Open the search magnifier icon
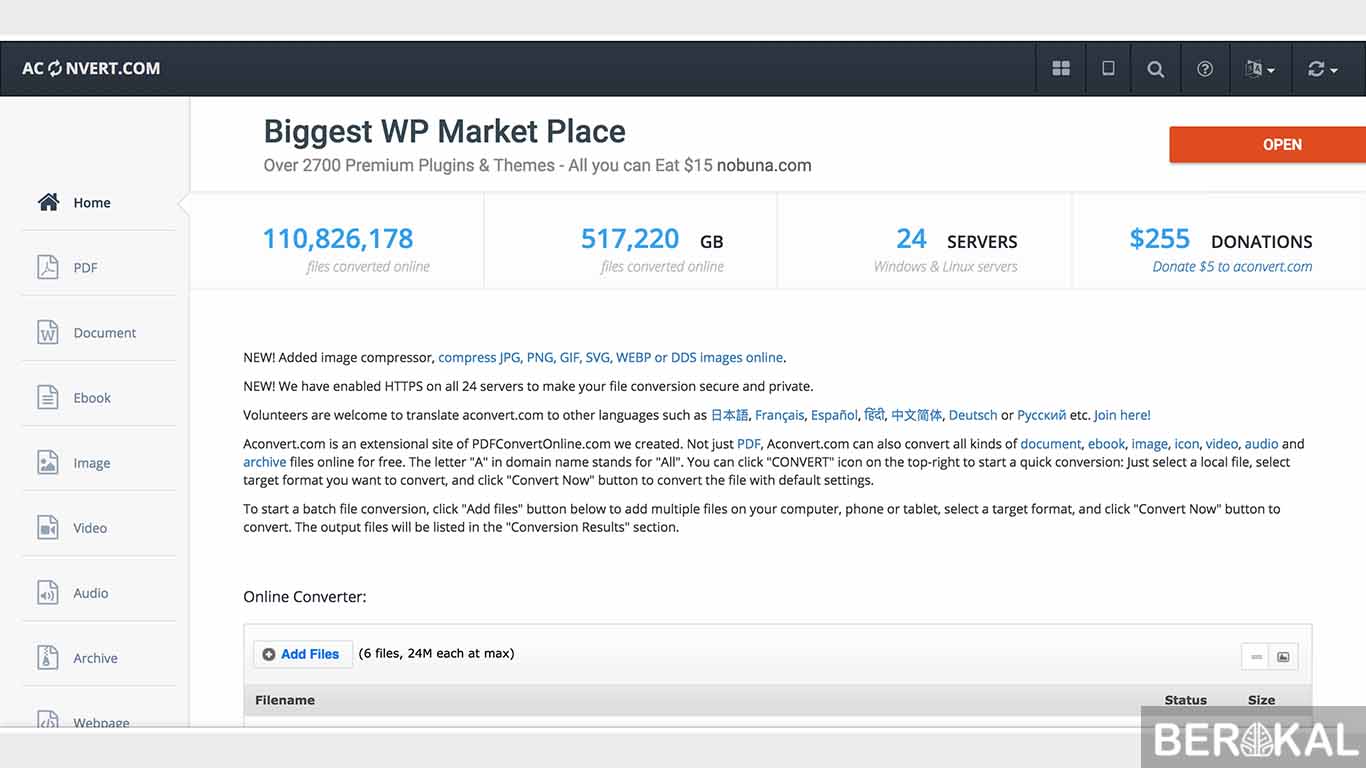Viewport: 1366px width, 768px height. (x=1155, y=69)
